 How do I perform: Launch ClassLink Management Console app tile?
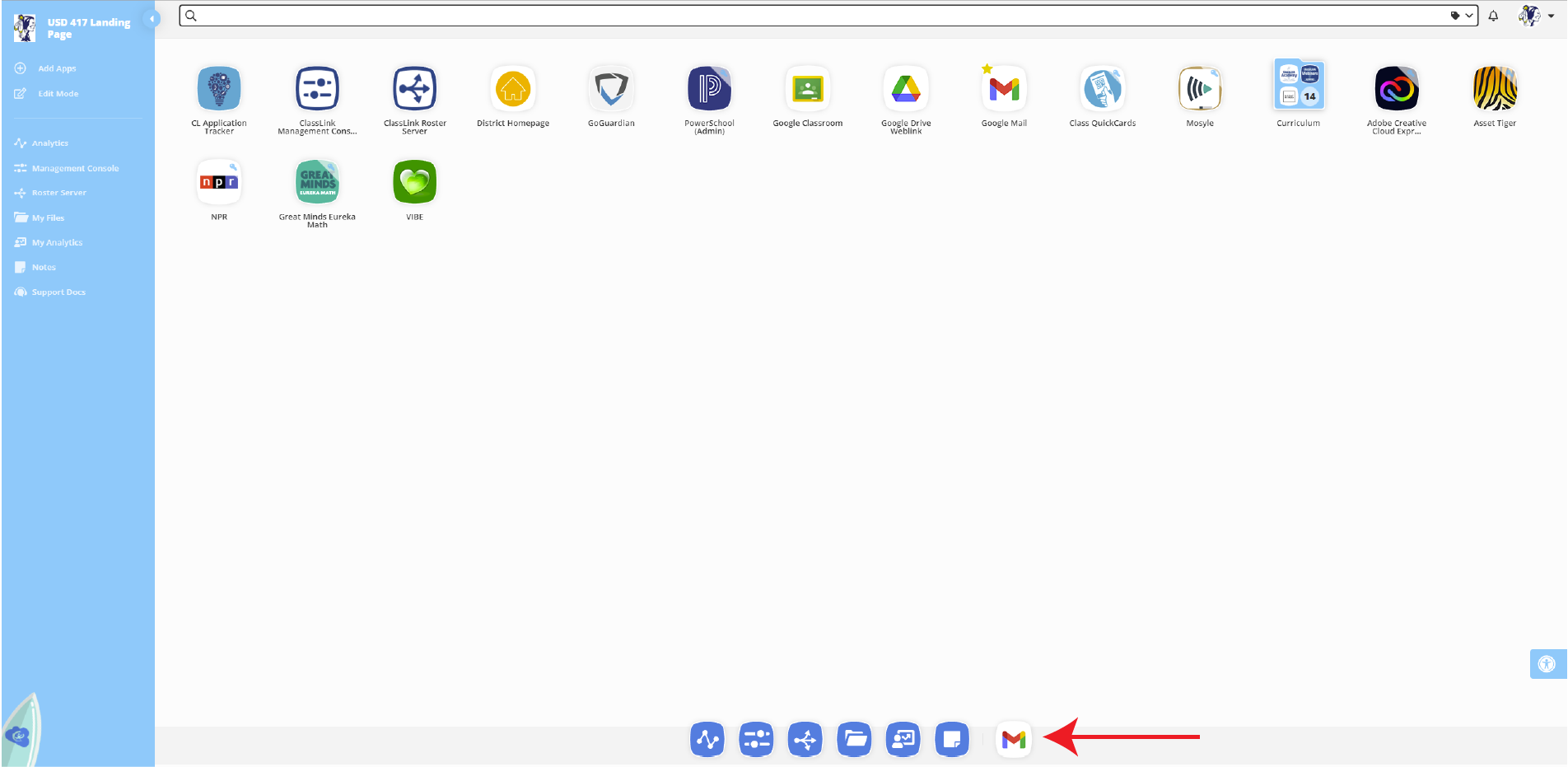click(317, 89)
